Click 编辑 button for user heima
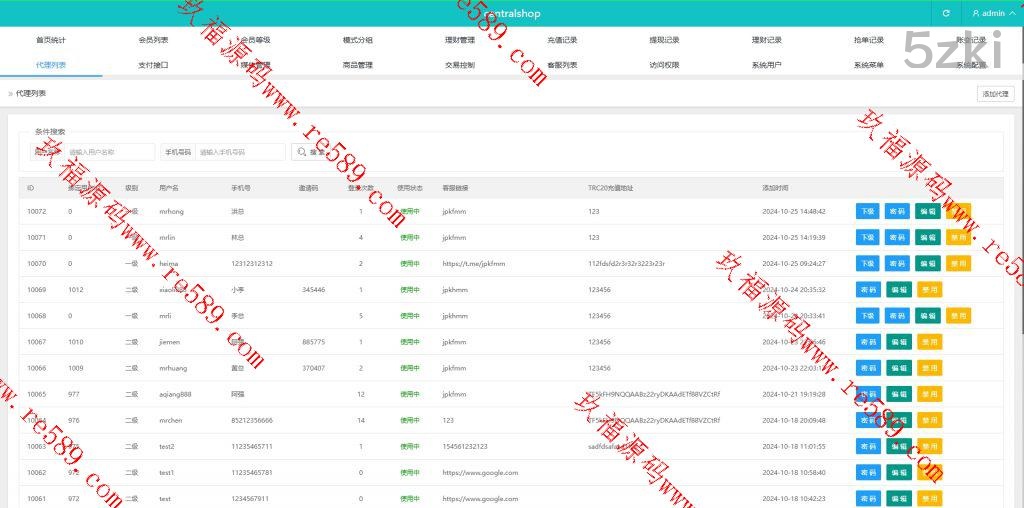Screen dimensions: 1024x508 pos(927,263)
